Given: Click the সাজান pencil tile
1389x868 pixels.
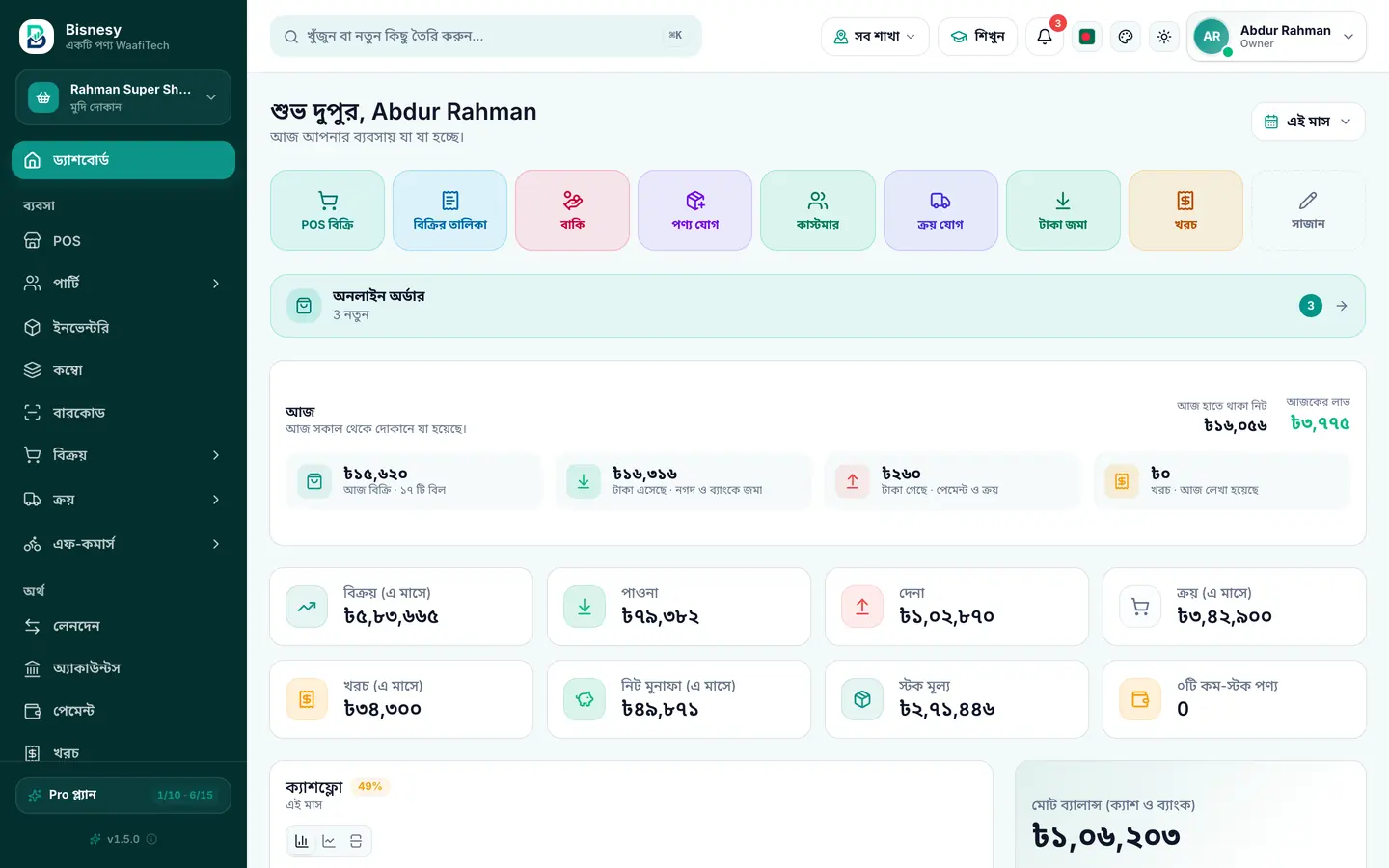Looking at the screenshot, I should point(1308,210).
